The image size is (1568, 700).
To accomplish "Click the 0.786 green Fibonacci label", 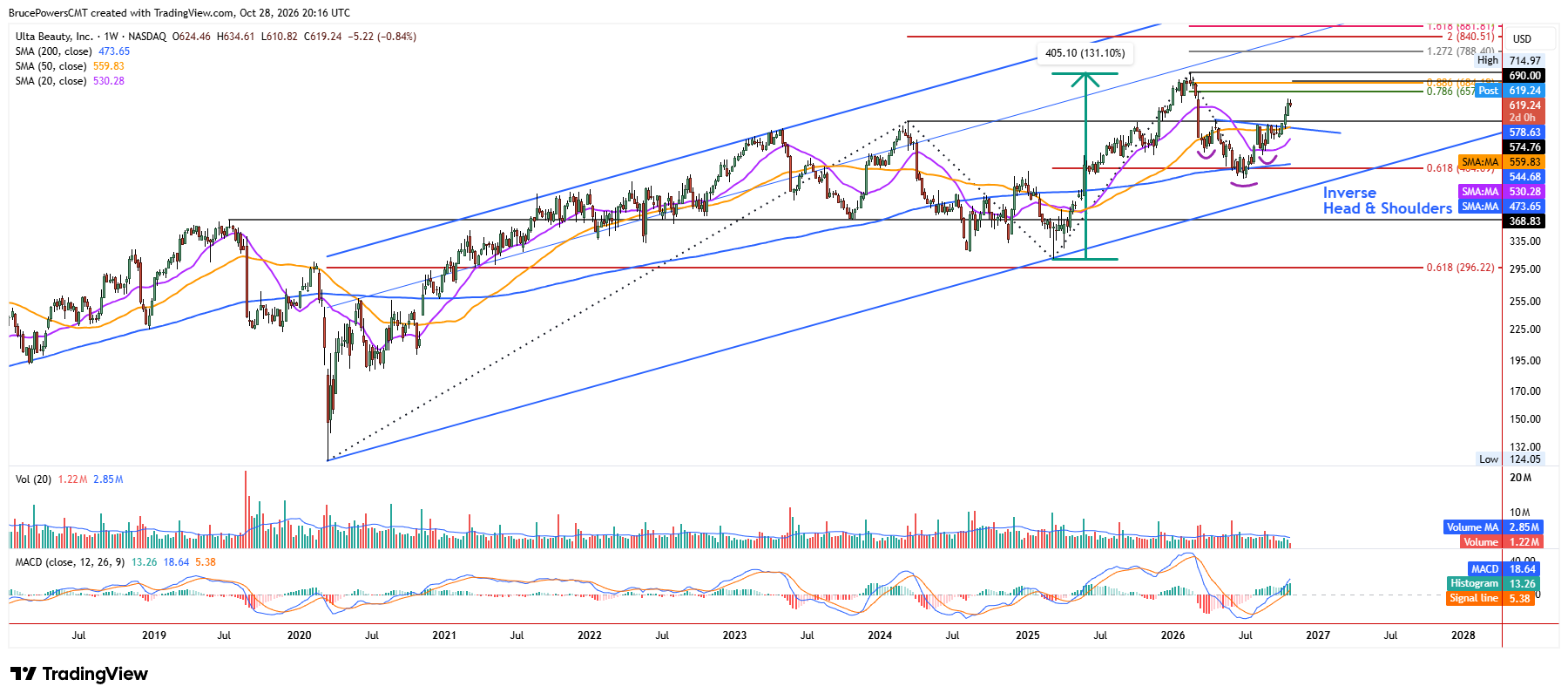I will 1450,92.
